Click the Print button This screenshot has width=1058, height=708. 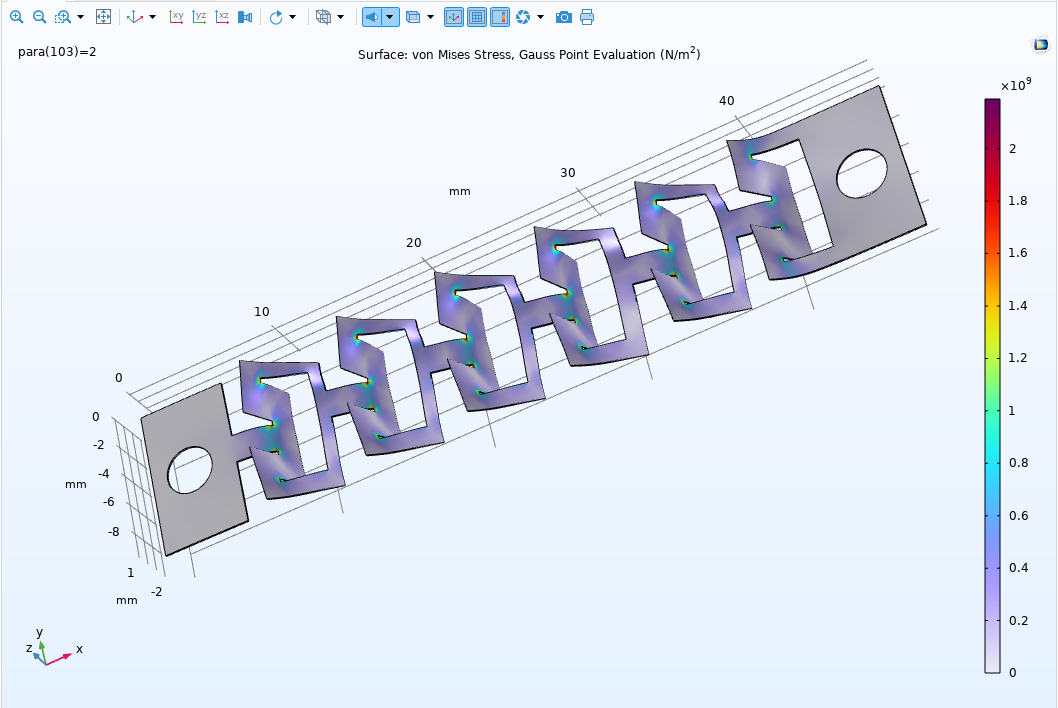[x=586, y=16]
